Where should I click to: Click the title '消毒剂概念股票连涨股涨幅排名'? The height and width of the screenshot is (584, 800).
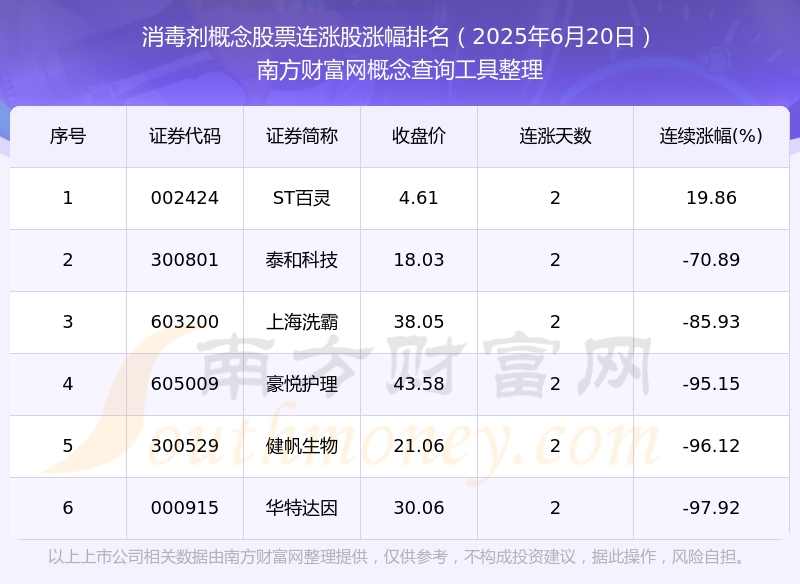coord(296,37)
